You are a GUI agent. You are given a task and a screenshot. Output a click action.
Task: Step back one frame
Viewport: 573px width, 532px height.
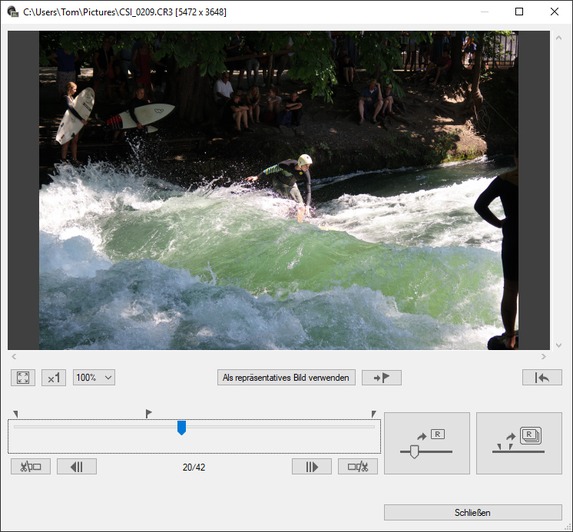tap(77, 467)
